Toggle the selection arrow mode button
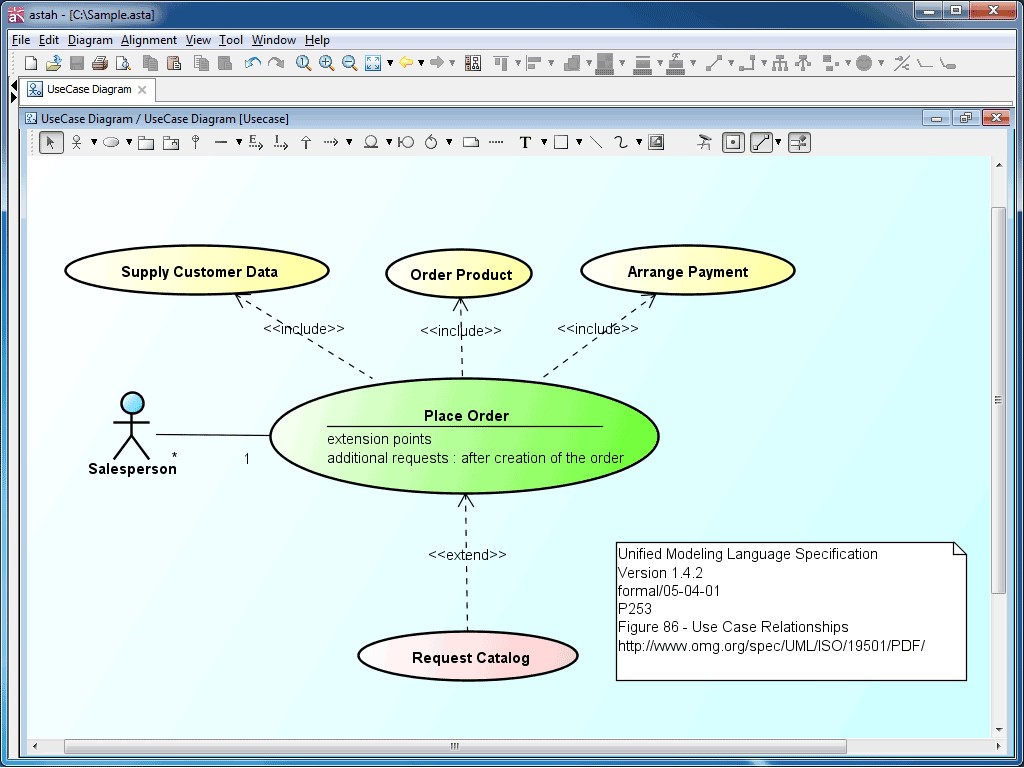Image resolution: width=1024 pixels, height=768 pixels. tap(51, 143)
